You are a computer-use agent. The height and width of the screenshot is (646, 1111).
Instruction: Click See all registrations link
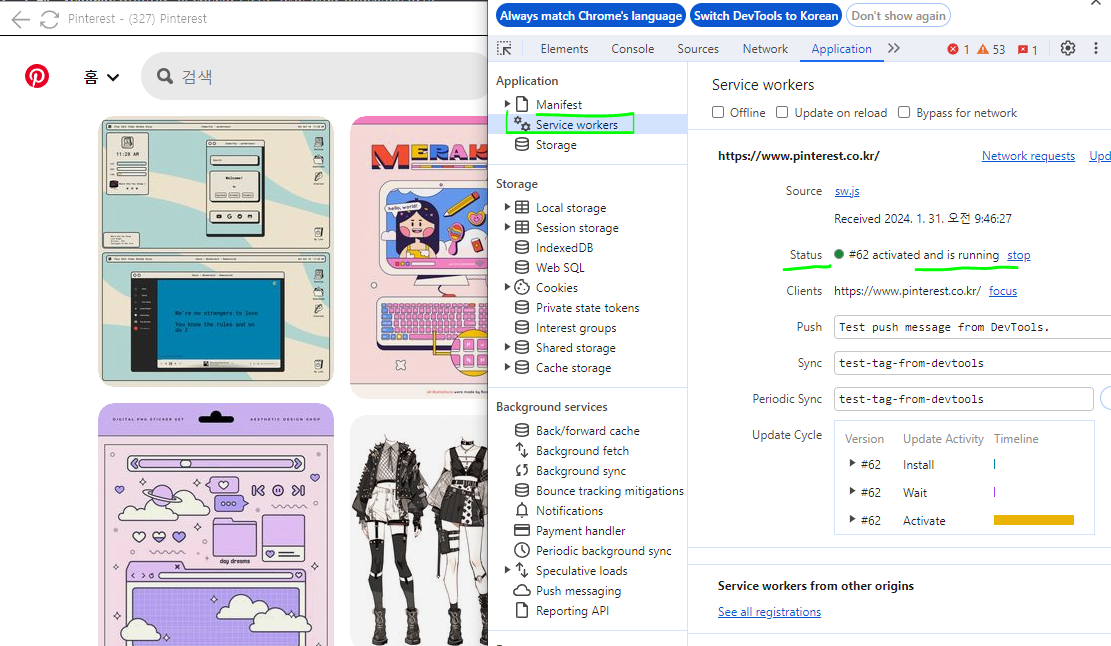tap(769, 612)
